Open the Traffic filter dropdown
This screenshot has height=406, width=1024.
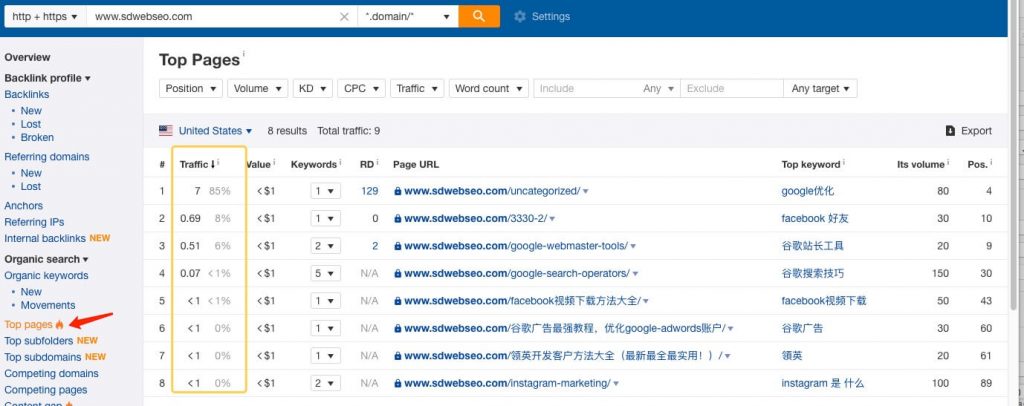(x=417, y=88)
